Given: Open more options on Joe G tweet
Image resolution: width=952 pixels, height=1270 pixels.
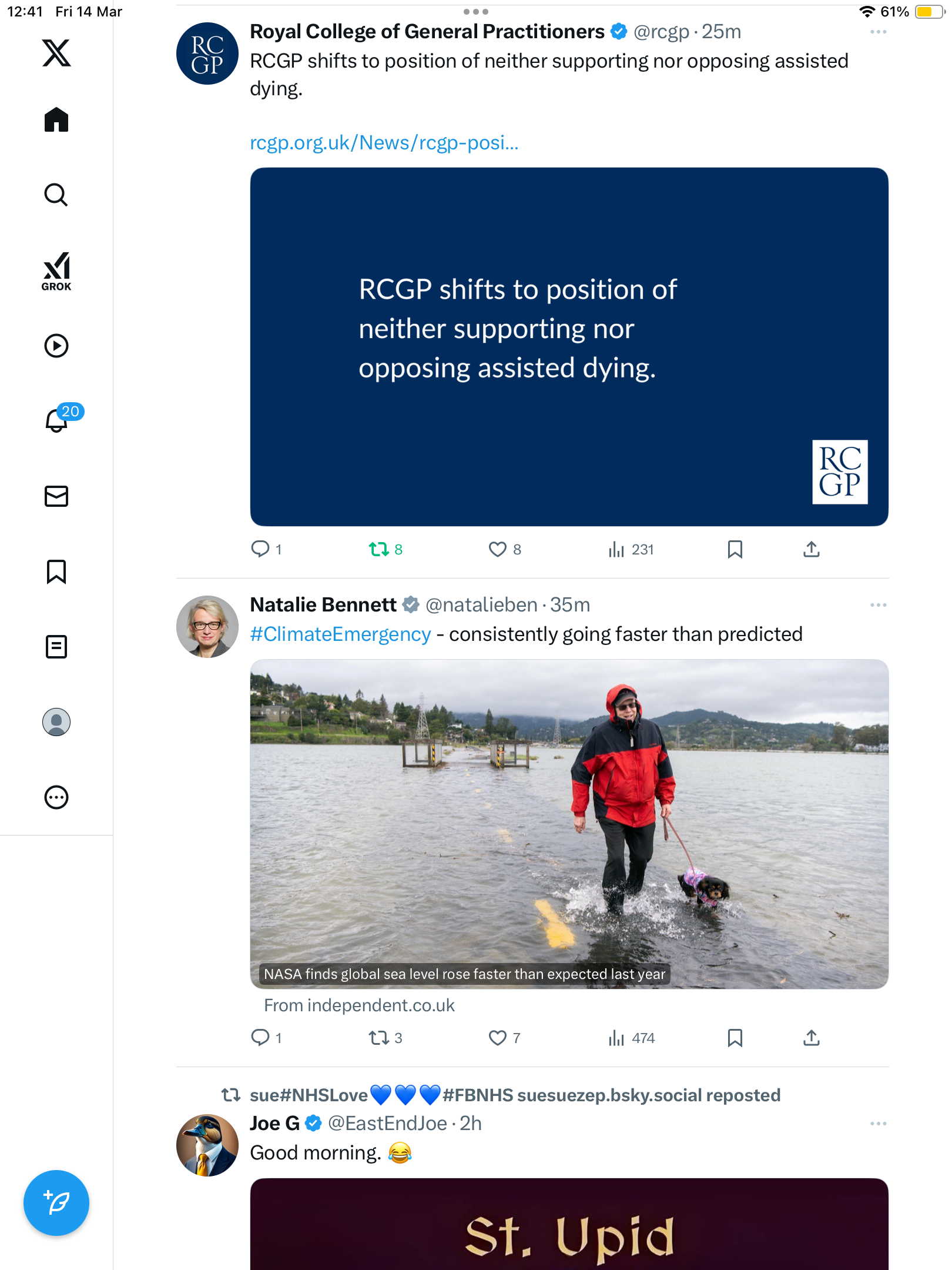Looking at the screenshot, I should (878, 1124).
